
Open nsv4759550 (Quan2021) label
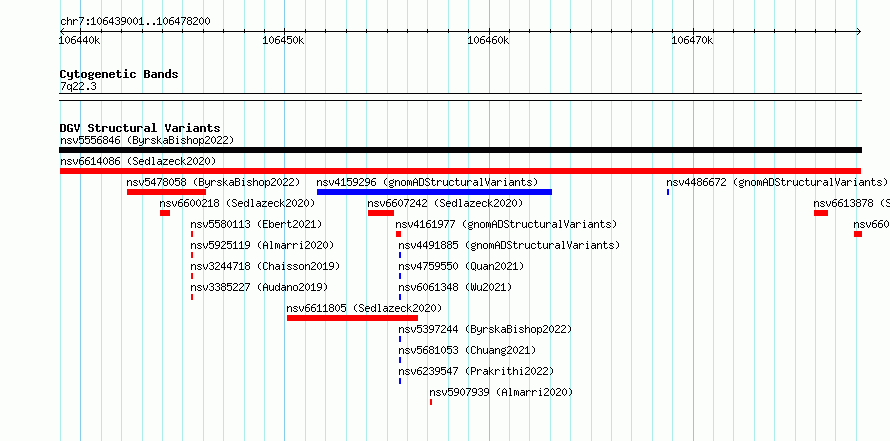[x=461, y=266]
